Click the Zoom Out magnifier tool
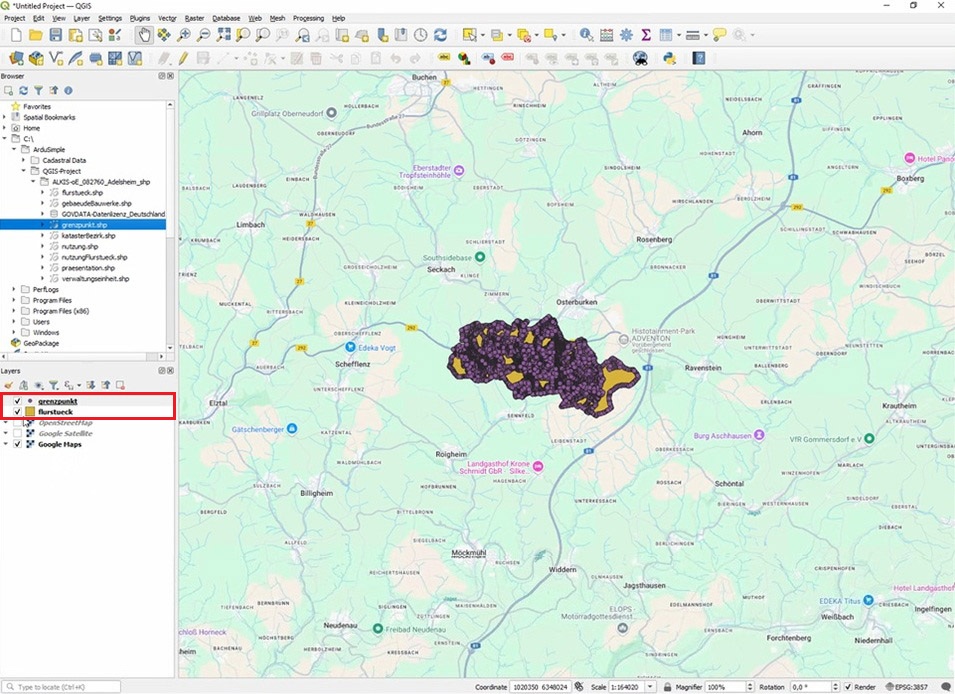This screenshot has height=694, width=955. (x=204, y=35)
